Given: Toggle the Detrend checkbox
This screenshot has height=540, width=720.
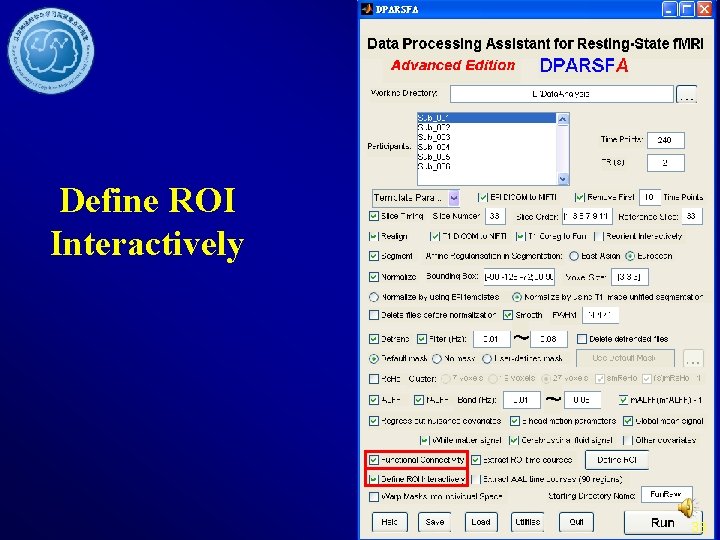Looking at the screenshot, I should point(374,339).
